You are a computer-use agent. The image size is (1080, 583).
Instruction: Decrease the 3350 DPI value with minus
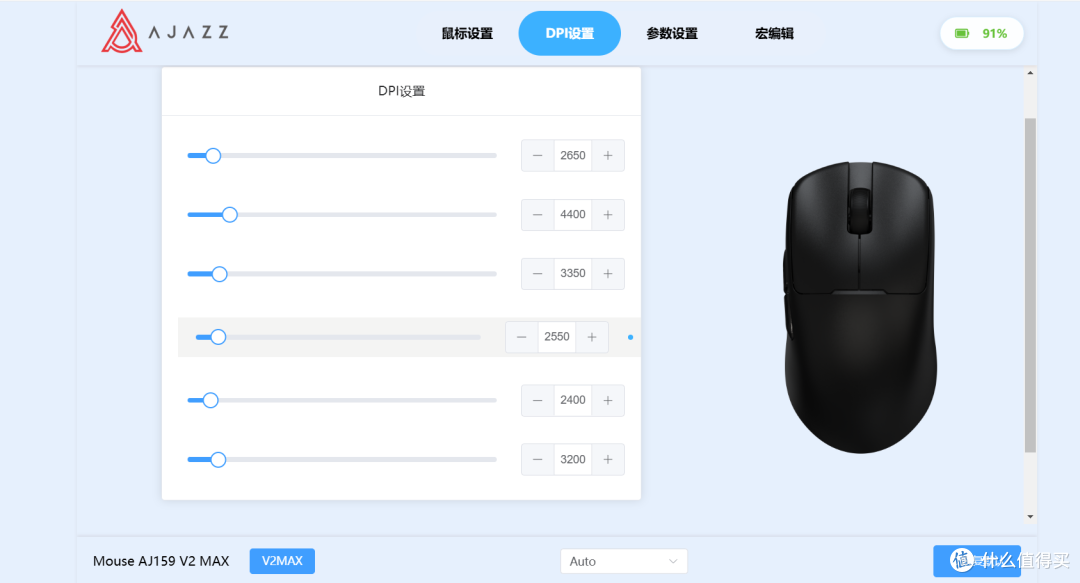538,274
